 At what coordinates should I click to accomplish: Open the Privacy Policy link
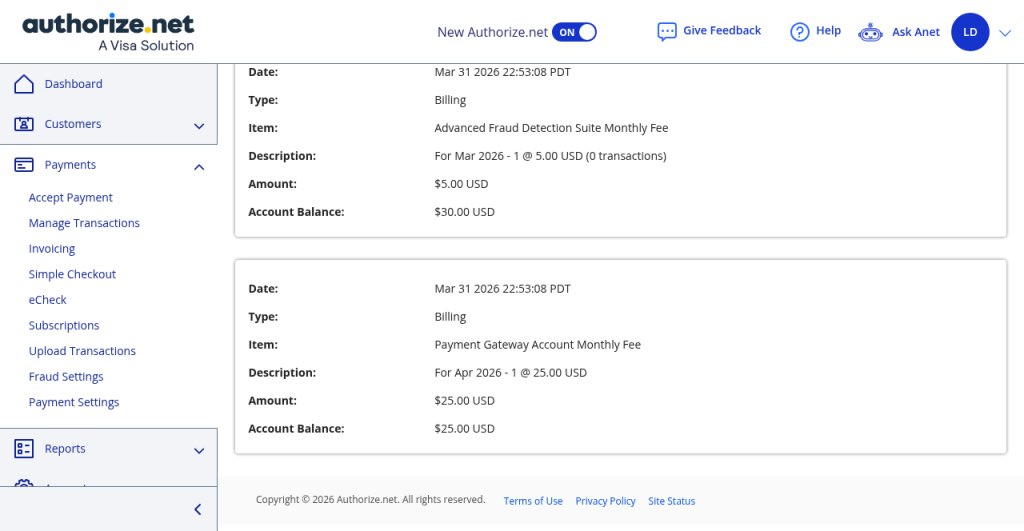pyautogui.click(x=605, y=501)
